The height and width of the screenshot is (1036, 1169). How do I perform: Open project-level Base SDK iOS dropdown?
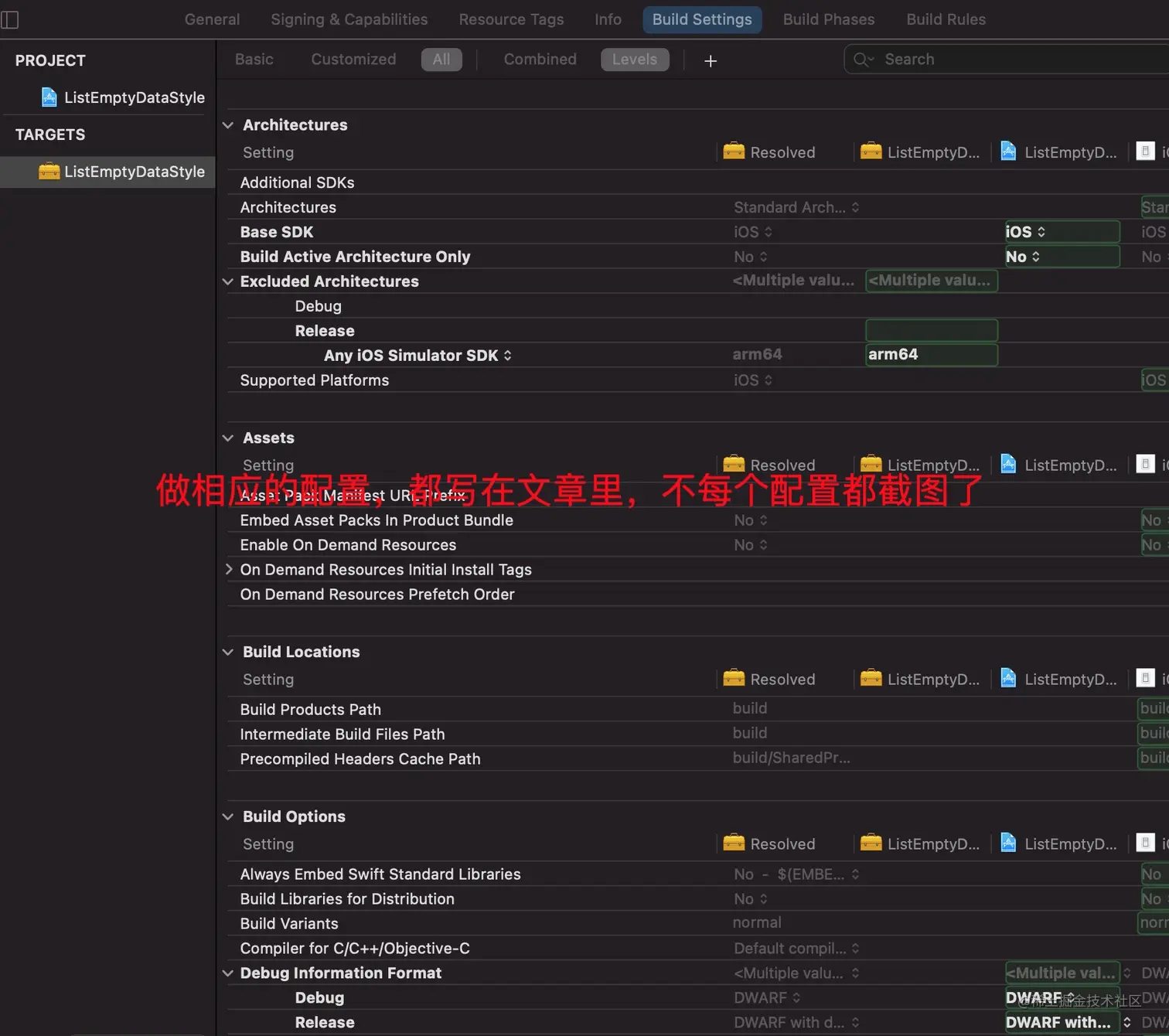(x=1062, y=232)
